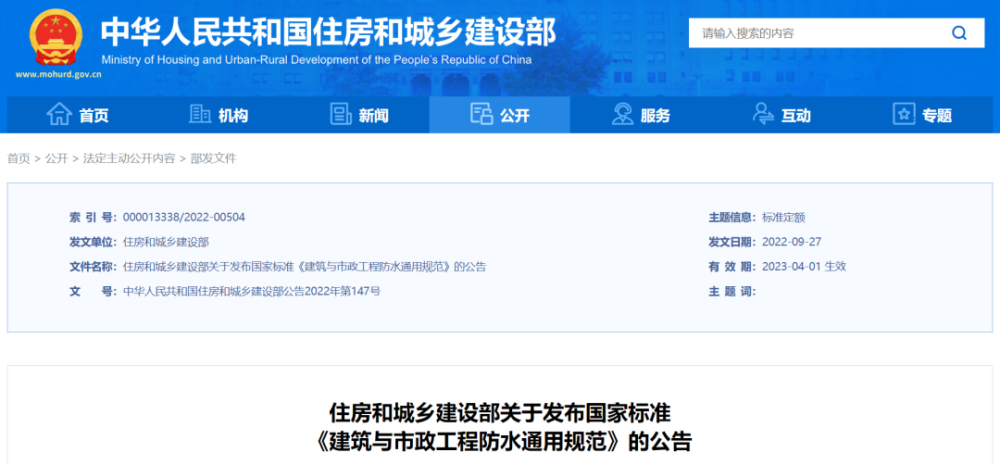
Task: Select the 公开 navigation tab
Action: pos(499,115)
